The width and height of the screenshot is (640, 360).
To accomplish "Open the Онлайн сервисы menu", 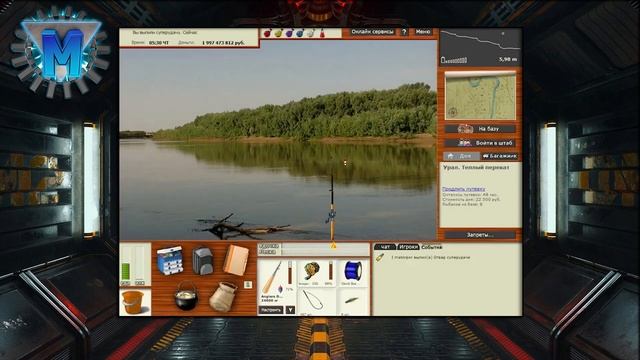I will 372,32.
